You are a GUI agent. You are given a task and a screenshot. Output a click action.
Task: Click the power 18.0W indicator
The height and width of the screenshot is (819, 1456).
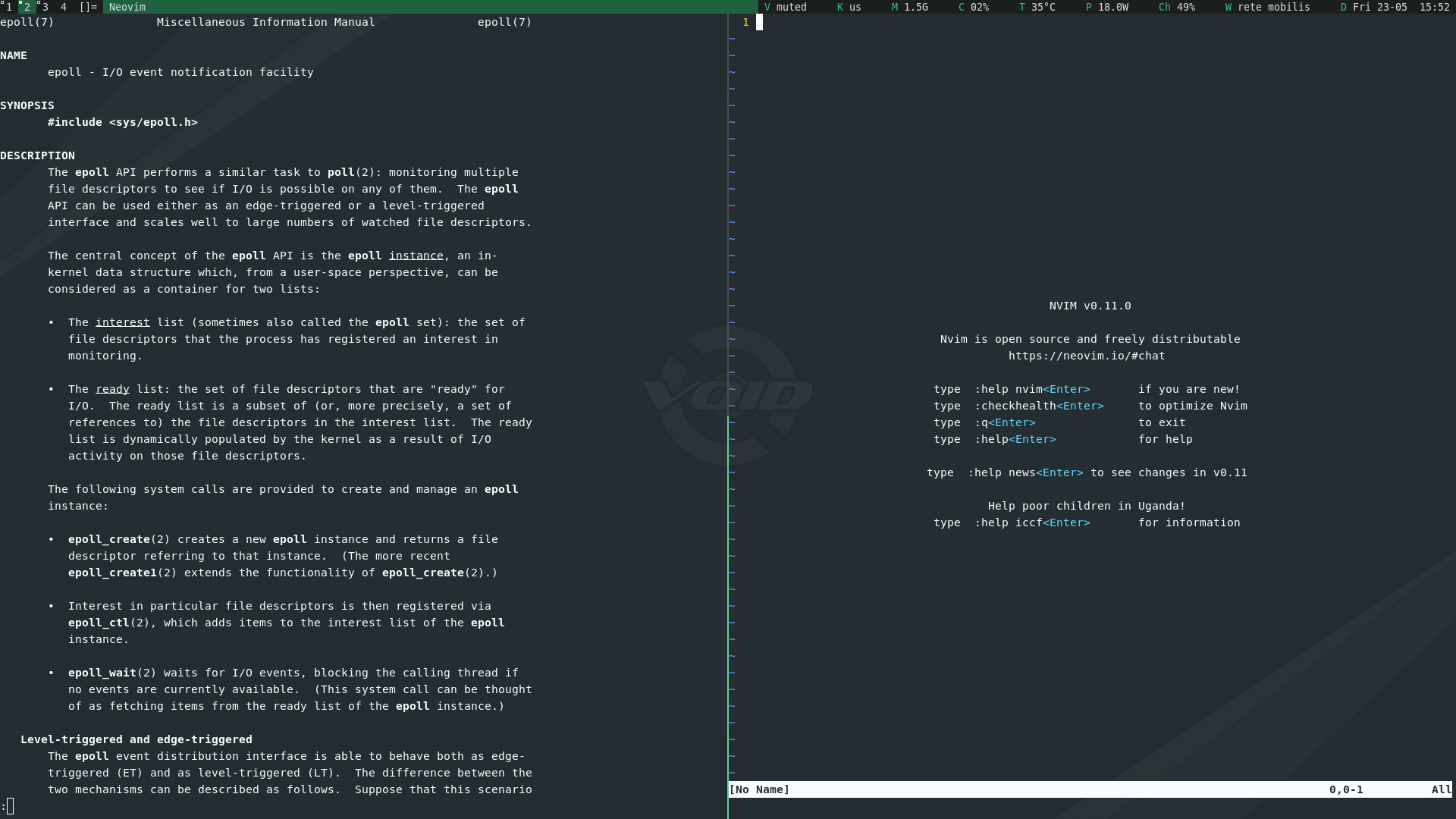pyautogui.click(x=1107, y=7)
